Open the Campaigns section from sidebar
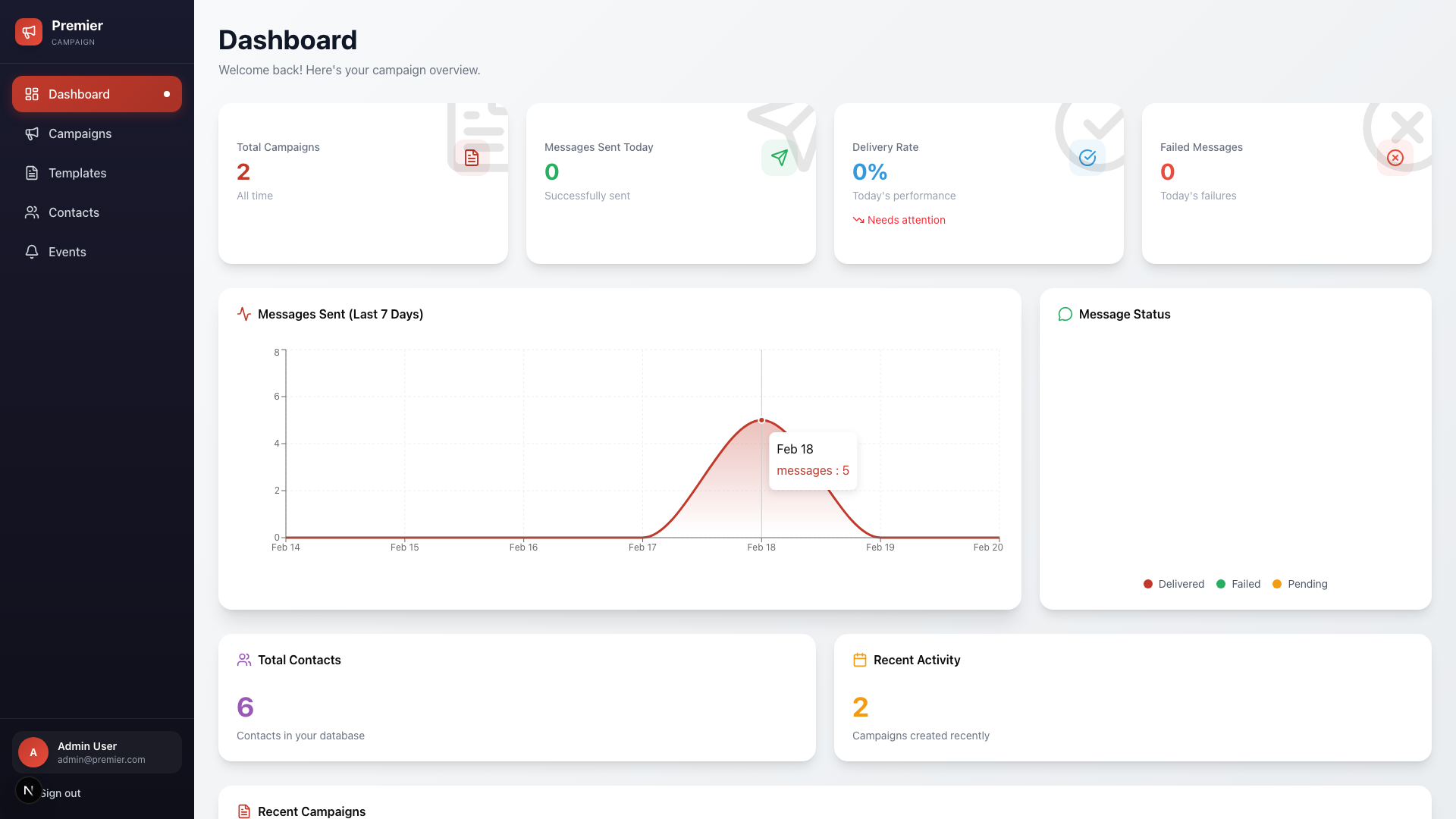Image resolution: width=1456 pixels, height=819 pixels. coord(80,133)
